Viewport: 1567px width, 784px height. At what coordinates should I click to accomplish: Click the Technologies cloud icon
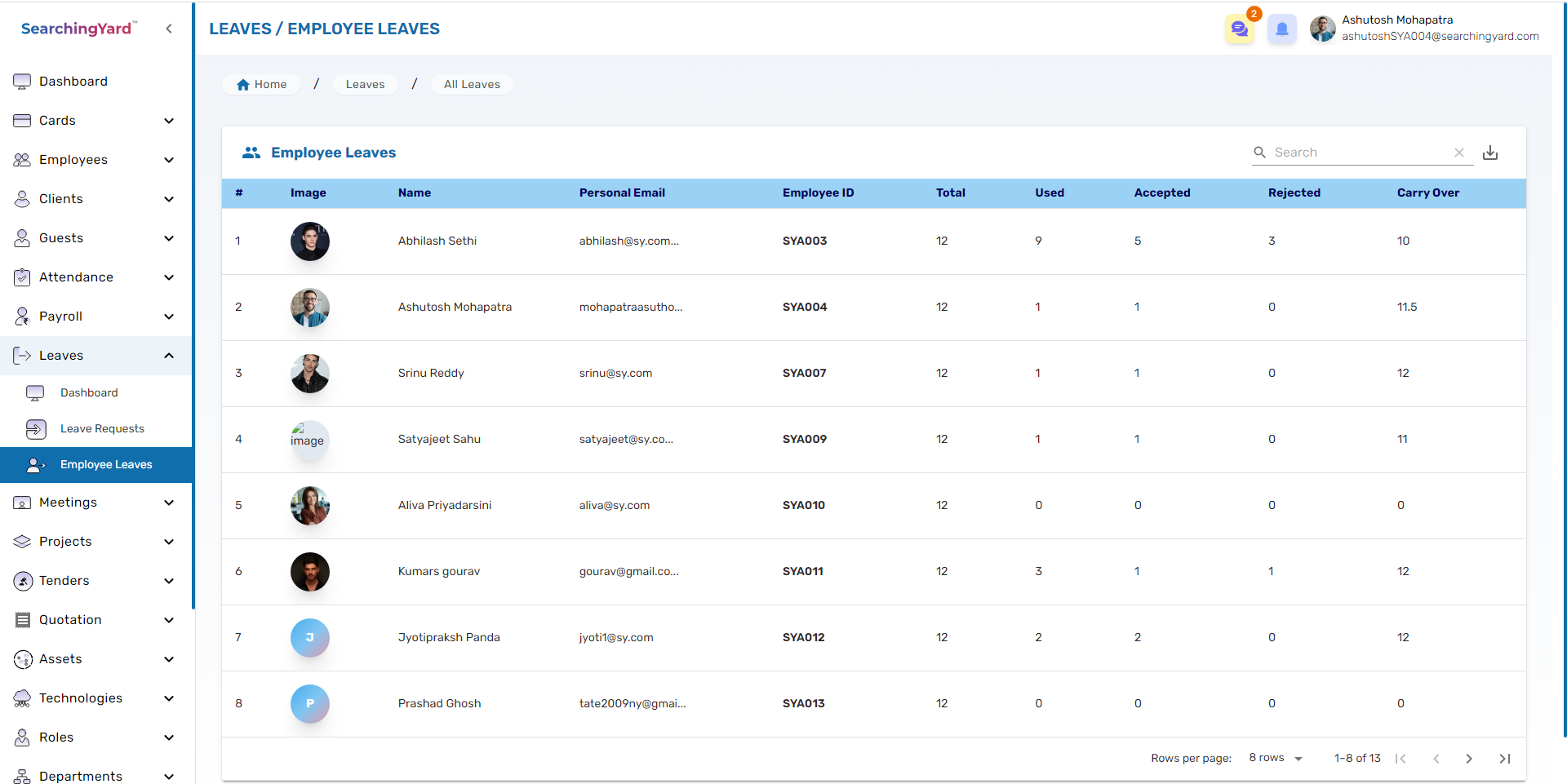coord(22,698)
